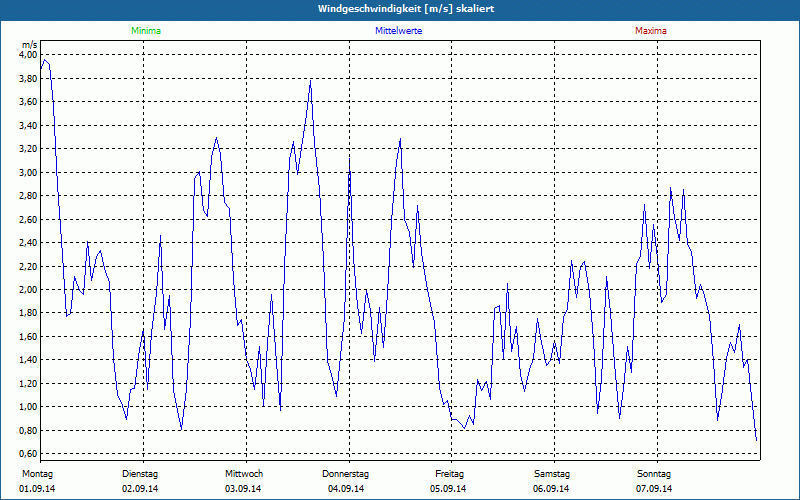Click the 2,00 y-axis value
Screen dimensions: 800x500
coord(29,290)
